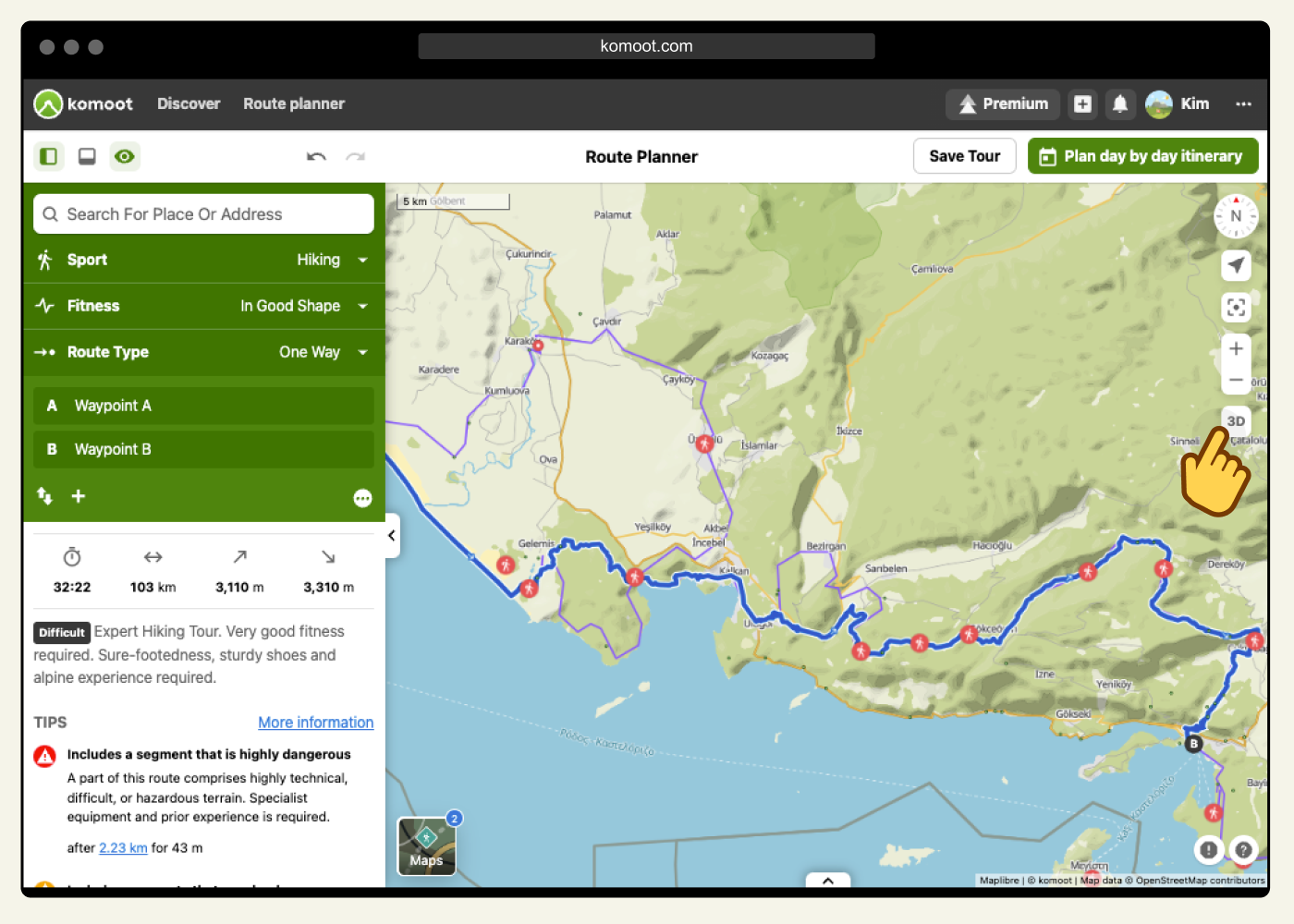
Task: Click the distance arrows icon
Action: [153, 557]
